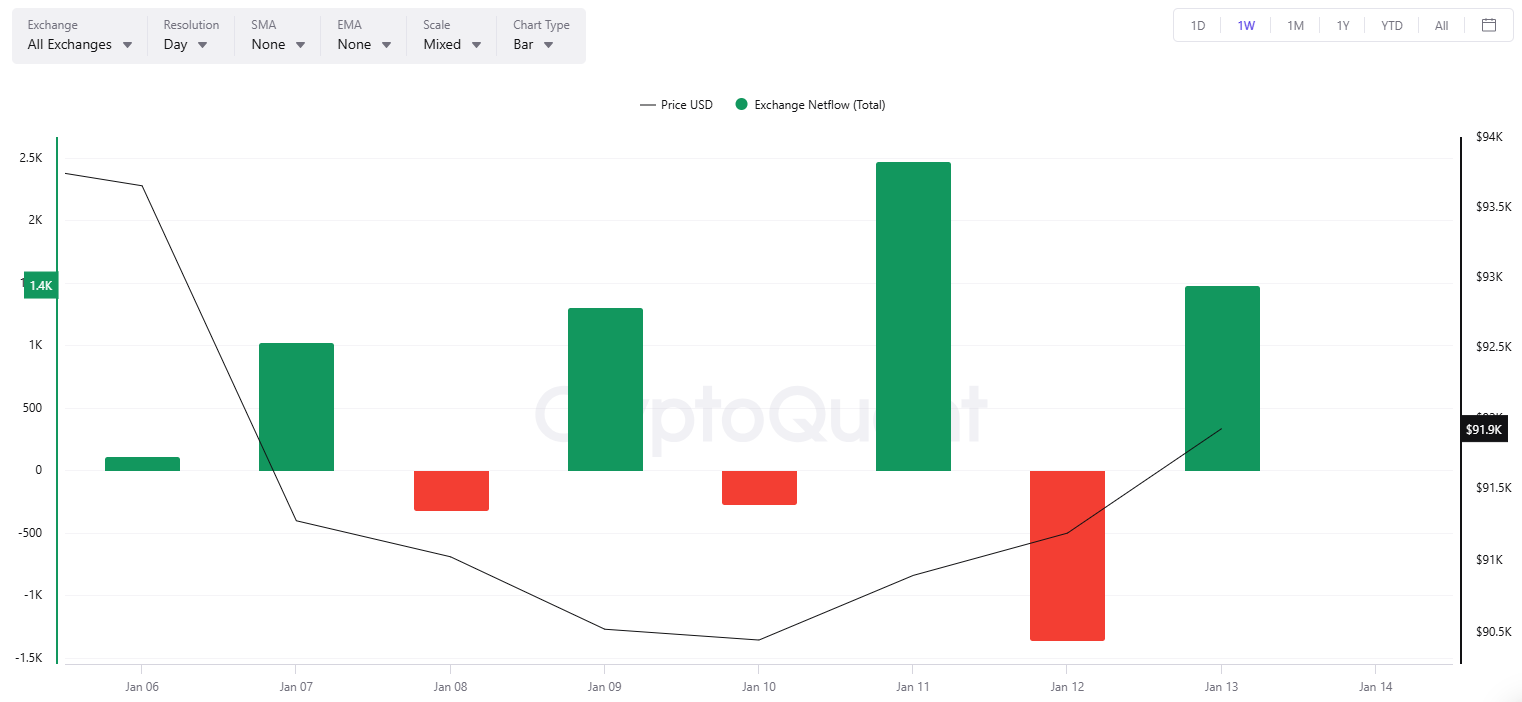The height and width of the screenshot is (702, 1522).
Task: Toggle the 1W timeframe selection
Action: point(1246,25)
